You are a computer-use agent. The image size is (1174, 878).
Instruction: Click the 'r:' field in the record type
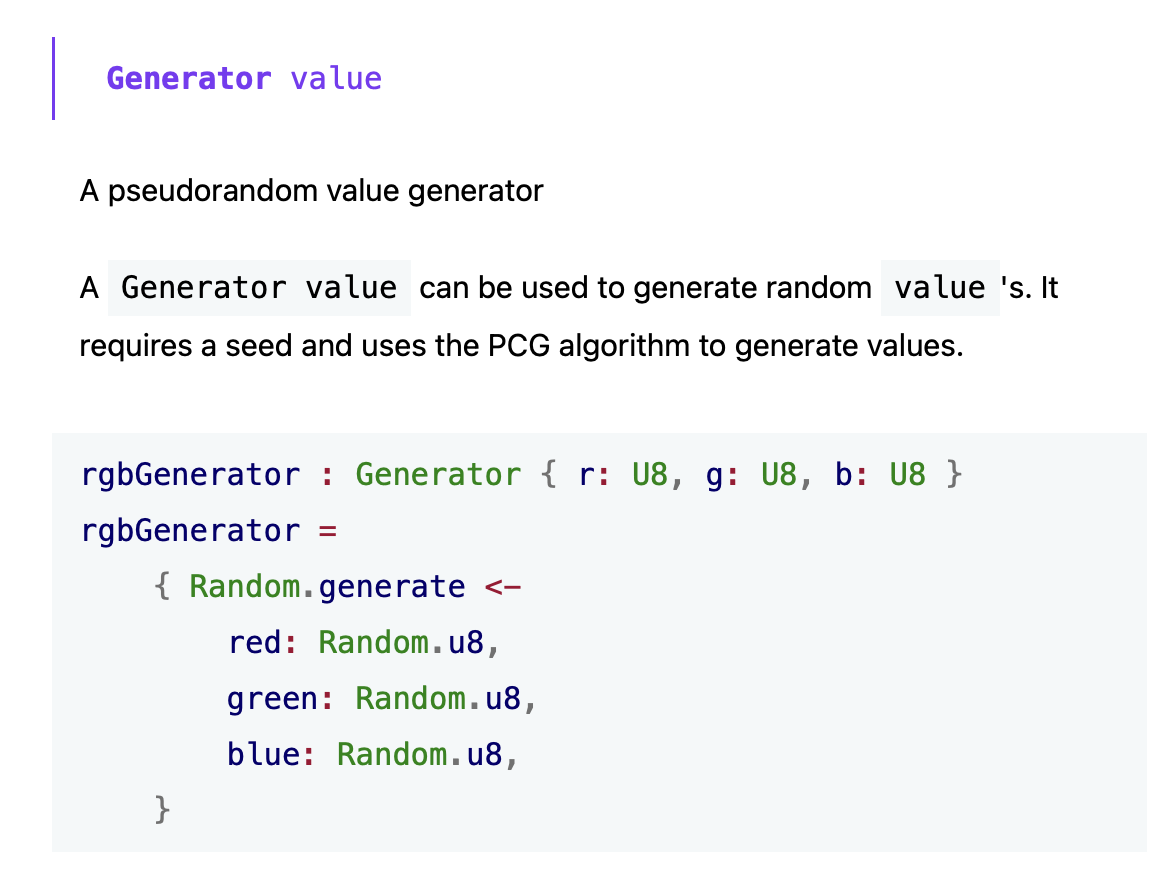[x=594, y=475]
